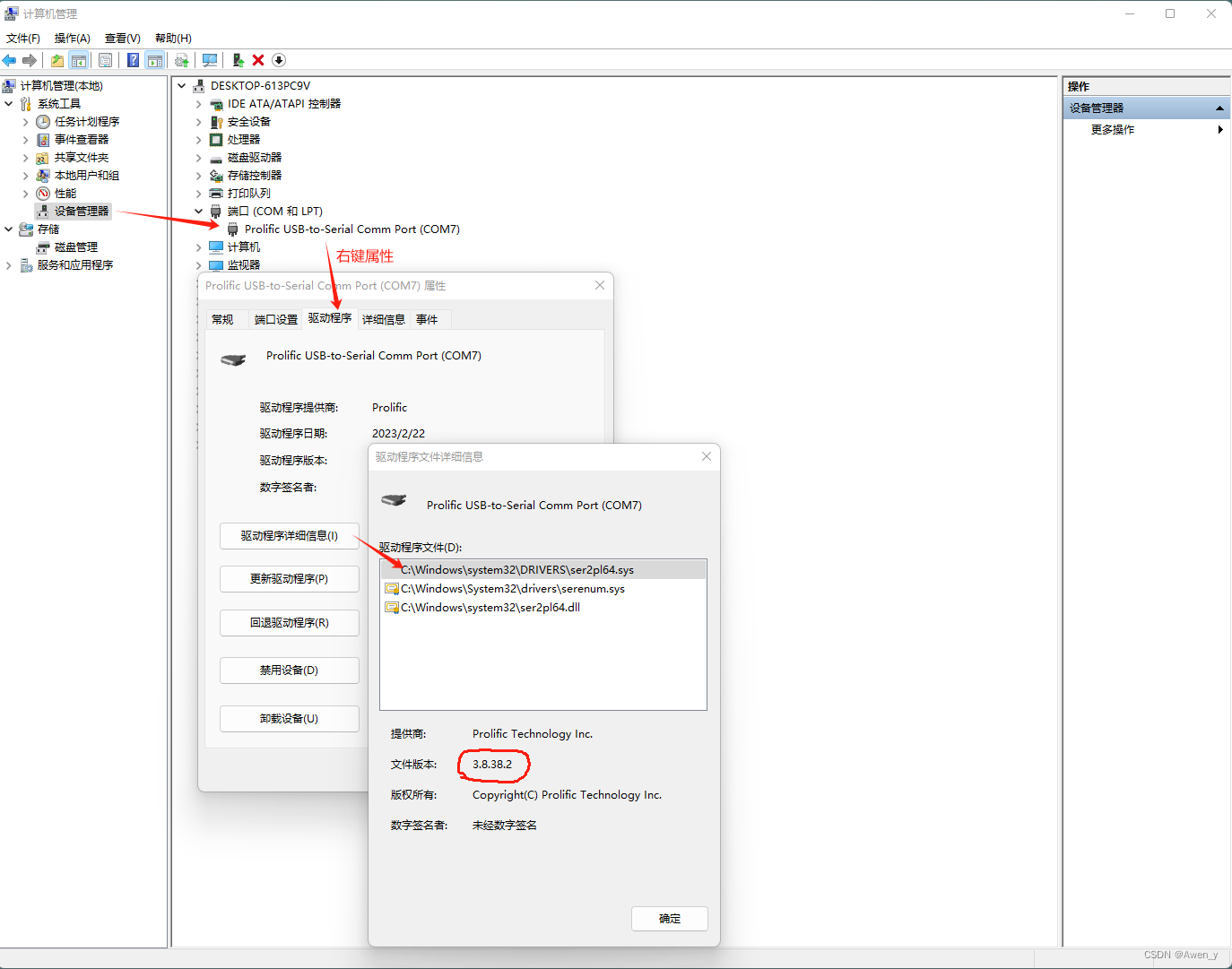Viewport: 1232px width, 969px height.
Task: Select Prolific USB-to-Serial Comm Port (COM7)
Action: (x=351, y=229)
